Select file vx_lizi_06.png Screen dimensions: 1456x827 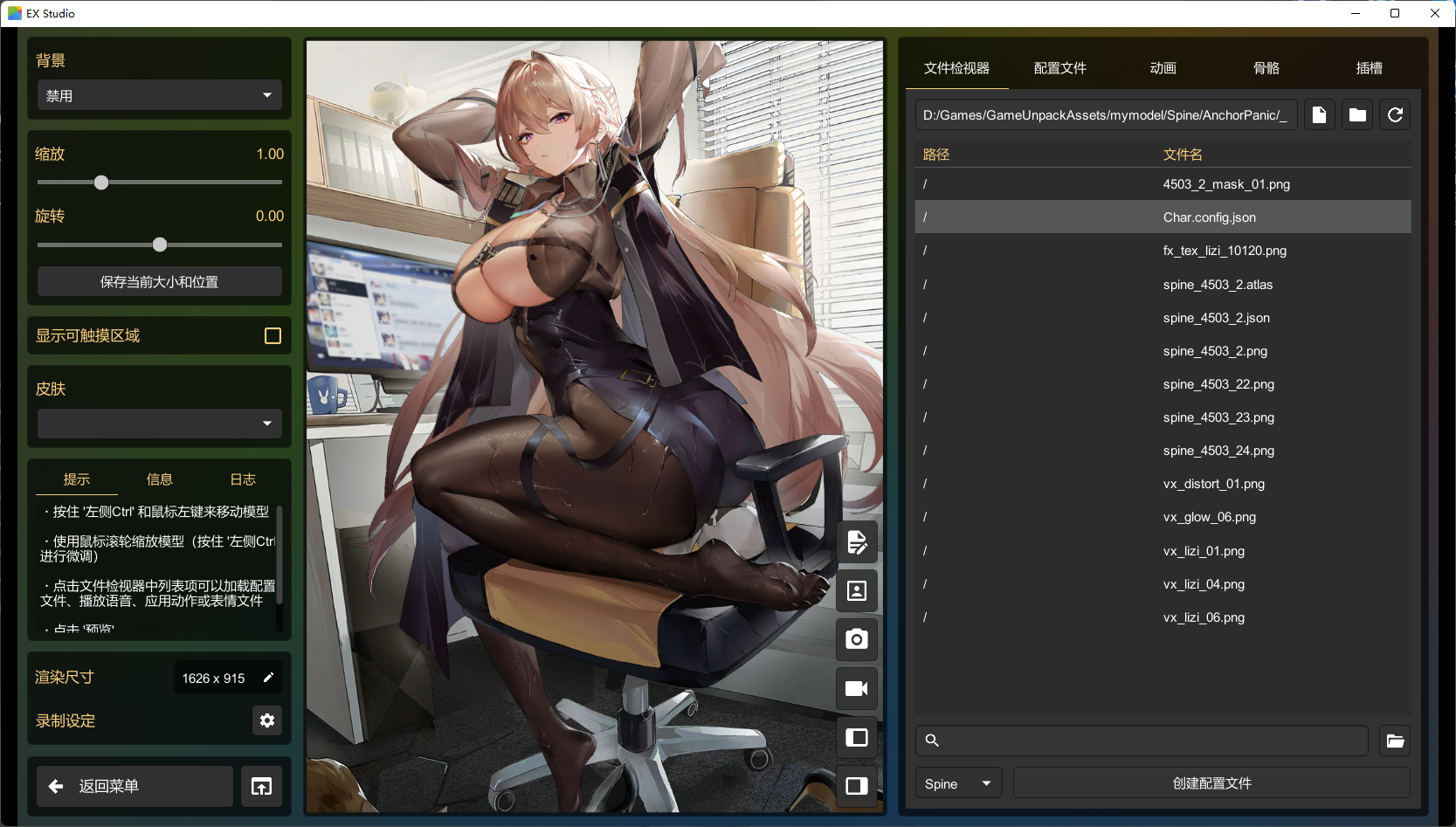[x=1163, y=617]
